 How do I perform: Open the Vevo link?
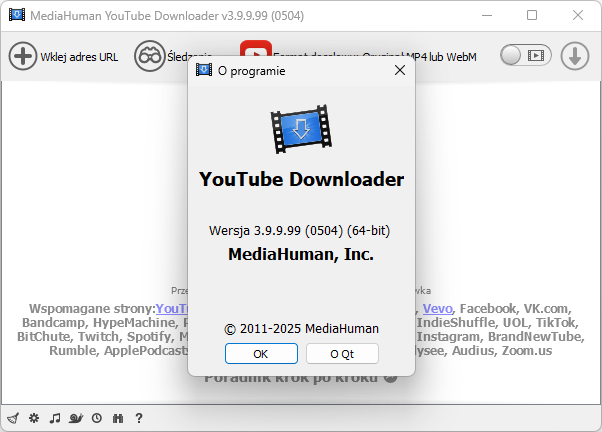[x=437, y=308]
